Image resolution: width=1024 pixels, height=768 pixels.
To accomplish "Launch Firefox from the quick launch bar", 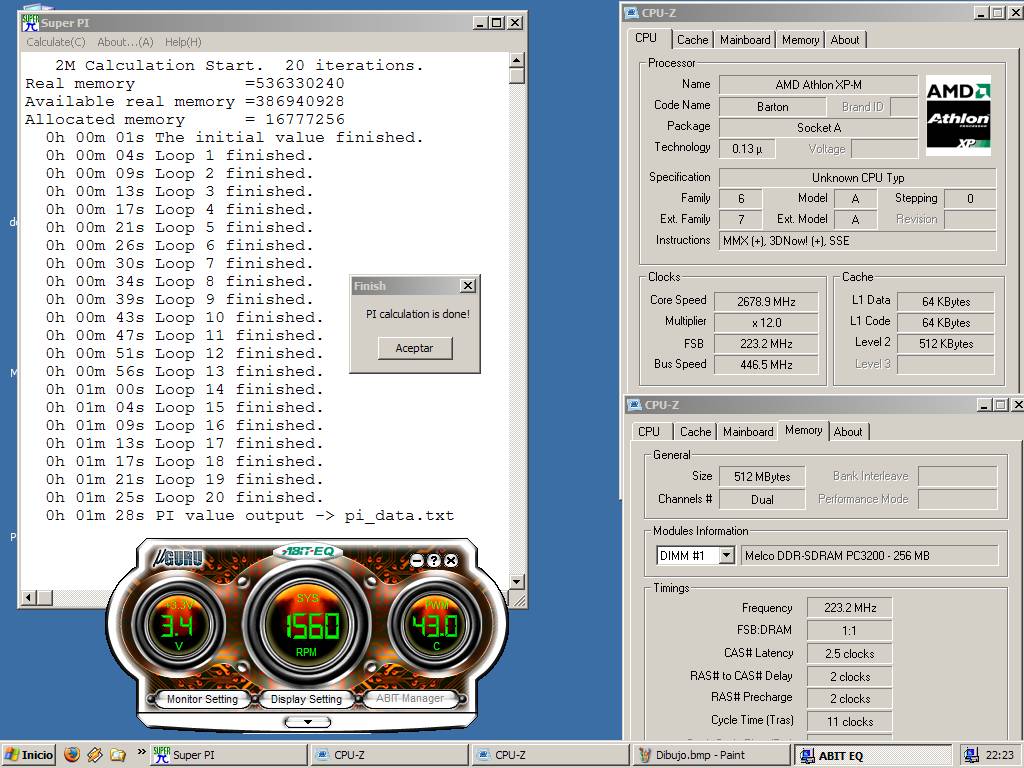I will click(72, 755).
